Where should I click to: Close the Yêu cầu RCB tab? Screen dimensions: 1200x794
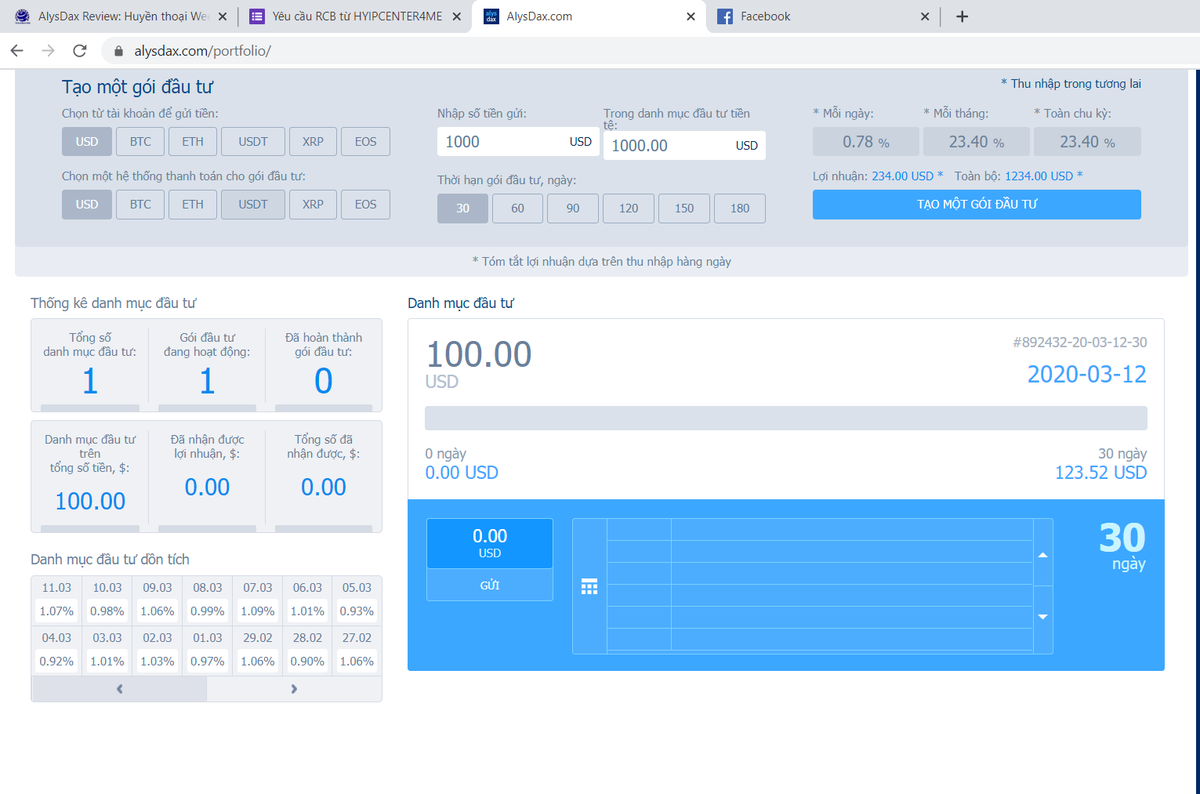(x=456, y=17)
